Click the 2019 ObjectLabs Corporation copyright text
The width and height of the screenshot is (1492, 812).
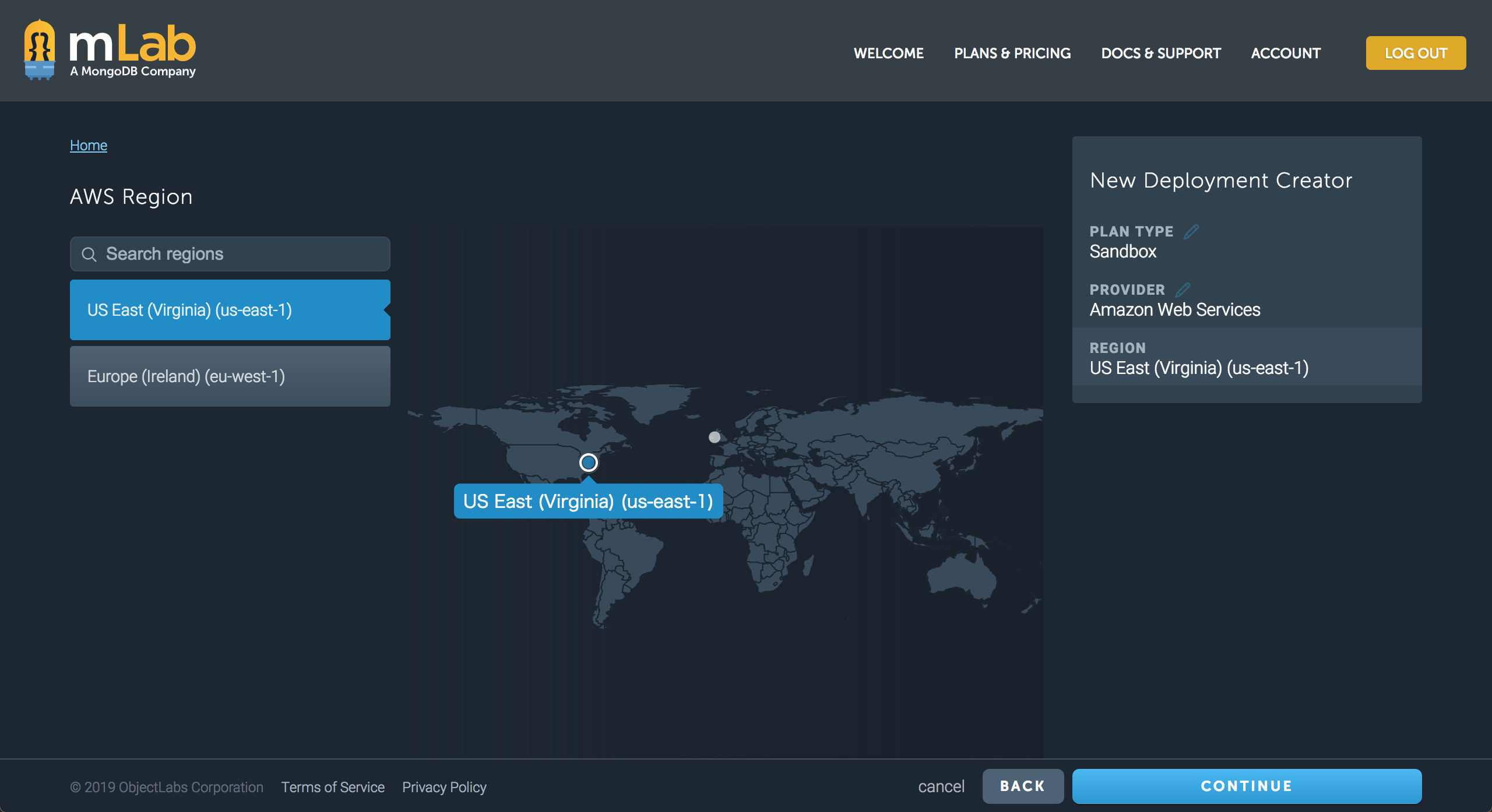point(167,787)
